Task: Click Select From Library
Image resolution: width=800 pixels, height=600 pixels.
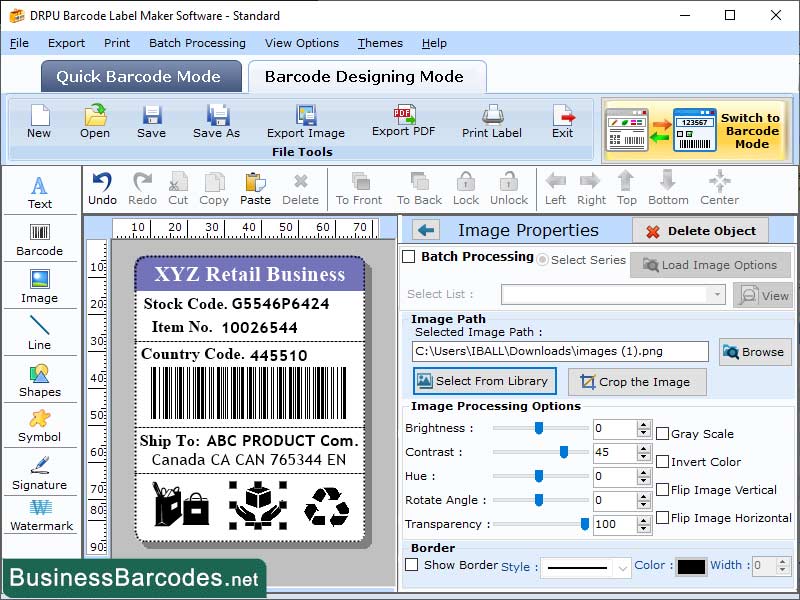Action: [484, 381]
